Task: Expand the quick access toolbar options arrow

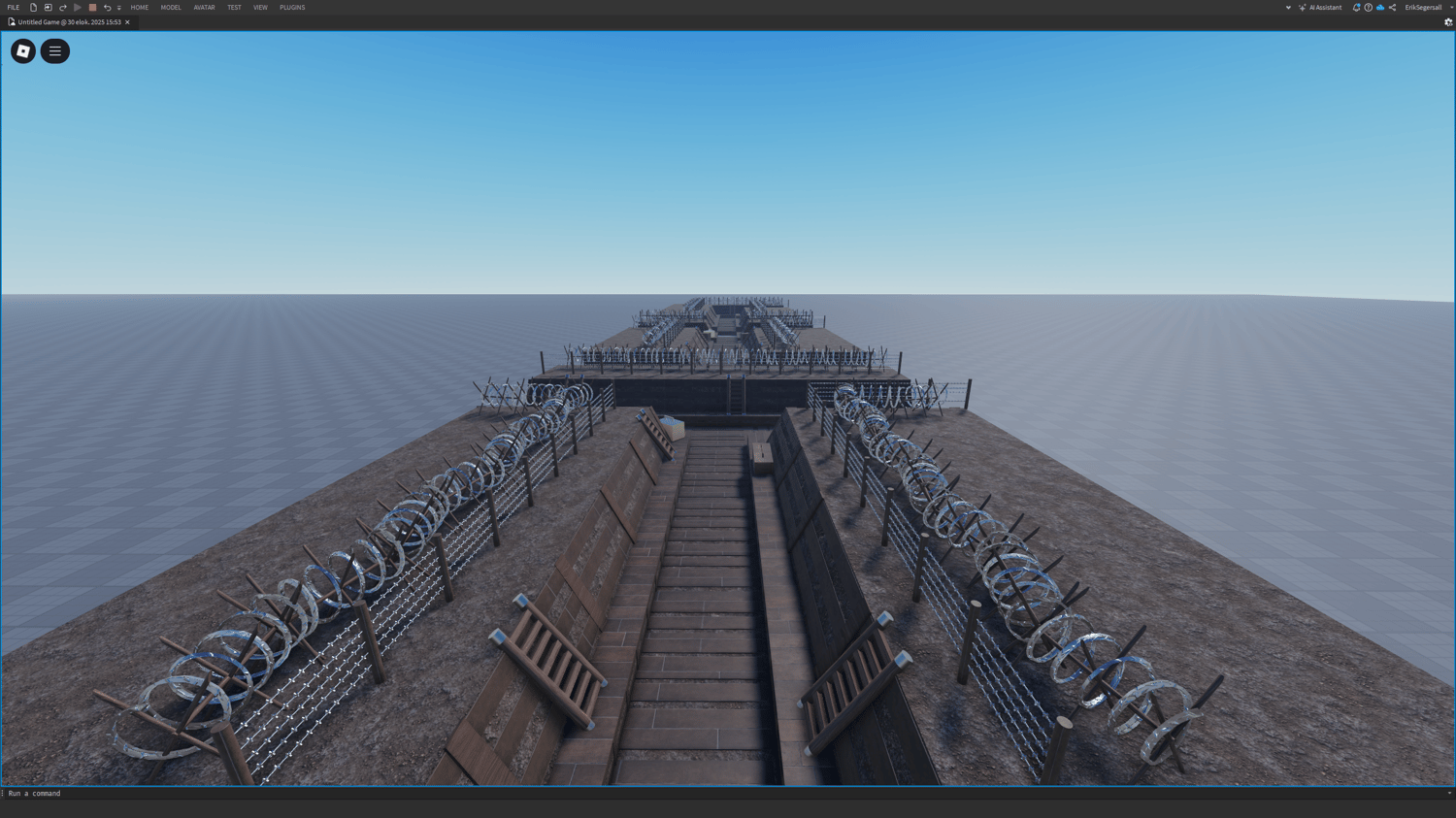Action: tap(119, 8)
